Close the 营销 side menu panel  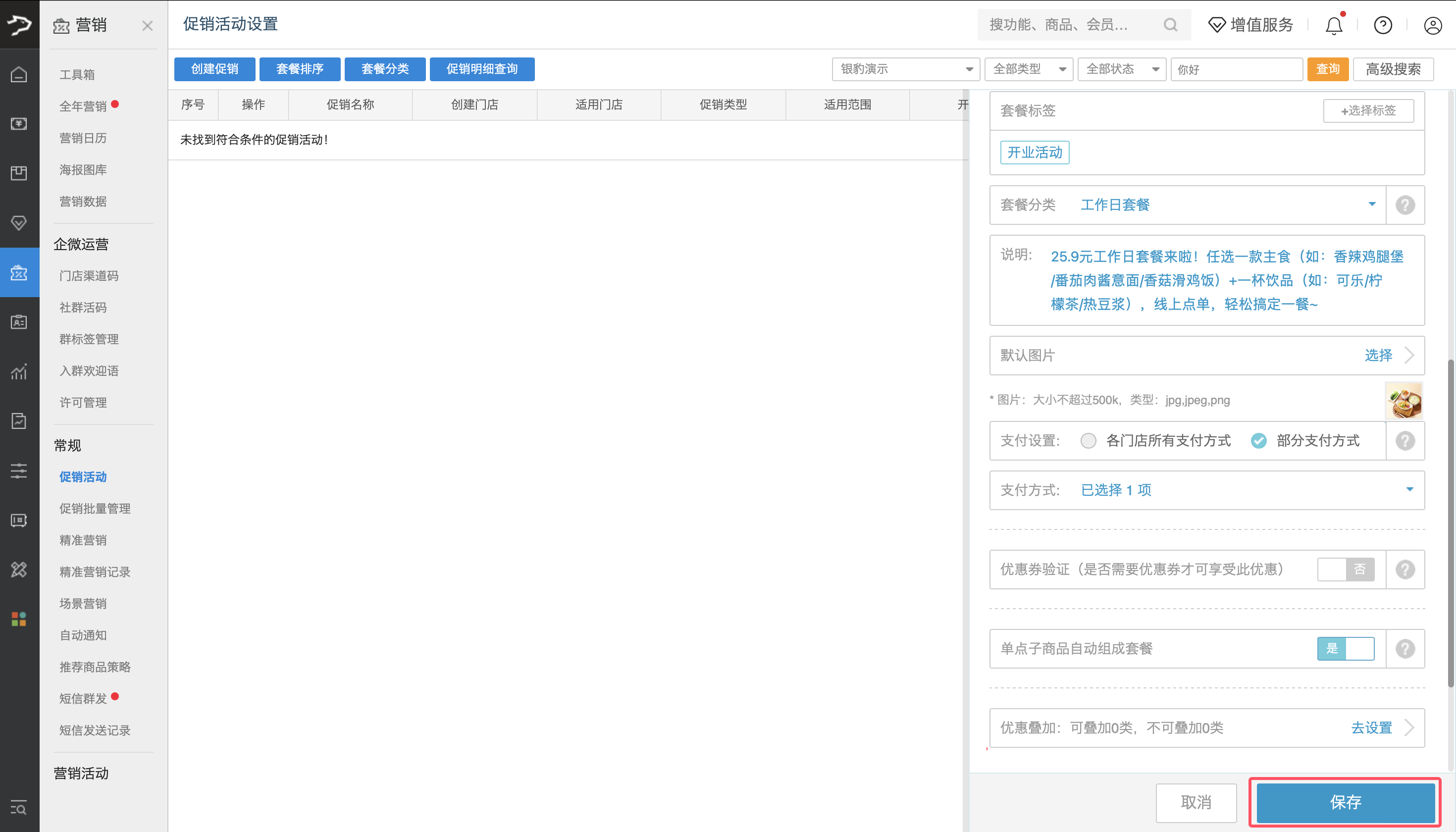click(148, 26)
